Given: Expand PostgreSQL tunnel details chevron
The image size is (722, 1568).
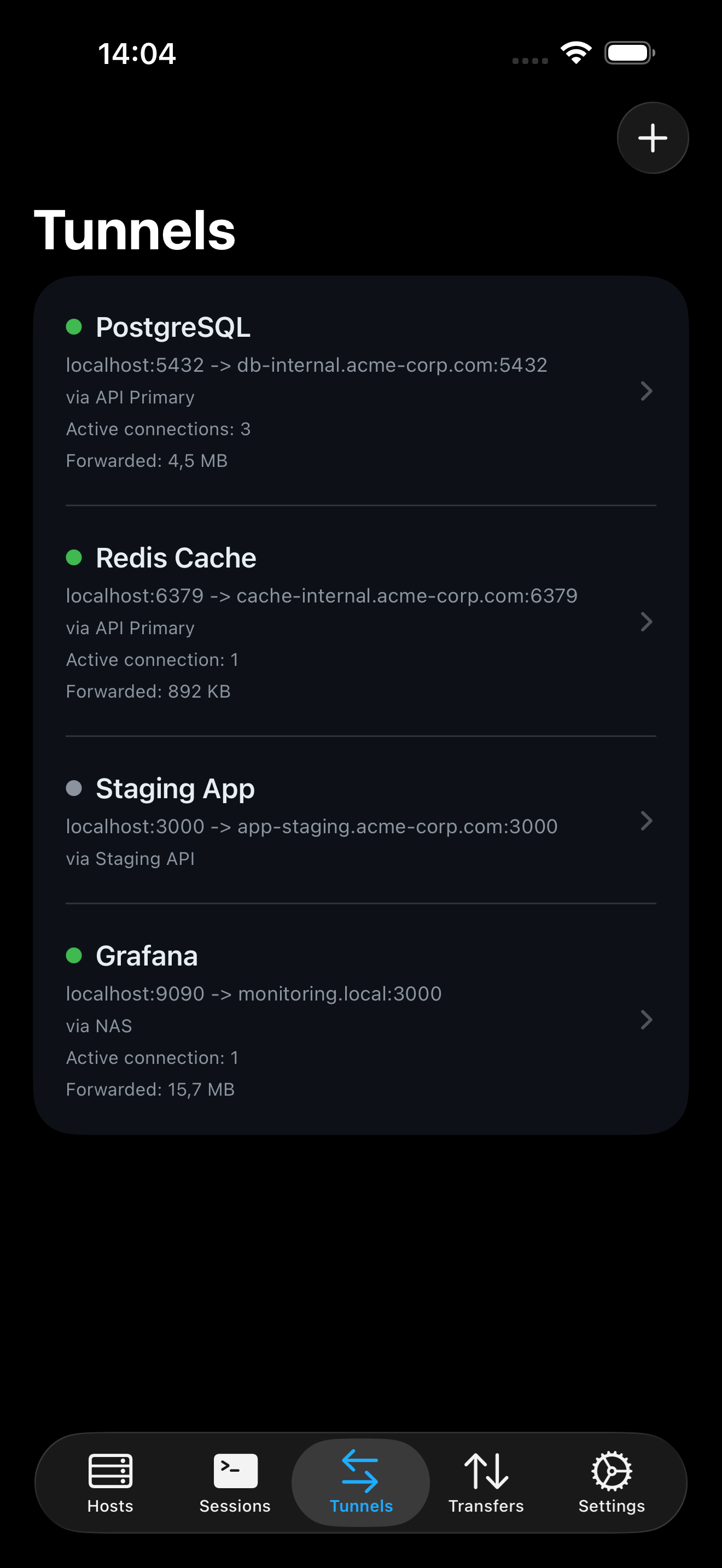Looking at the screenshot, I should [647, 391].
